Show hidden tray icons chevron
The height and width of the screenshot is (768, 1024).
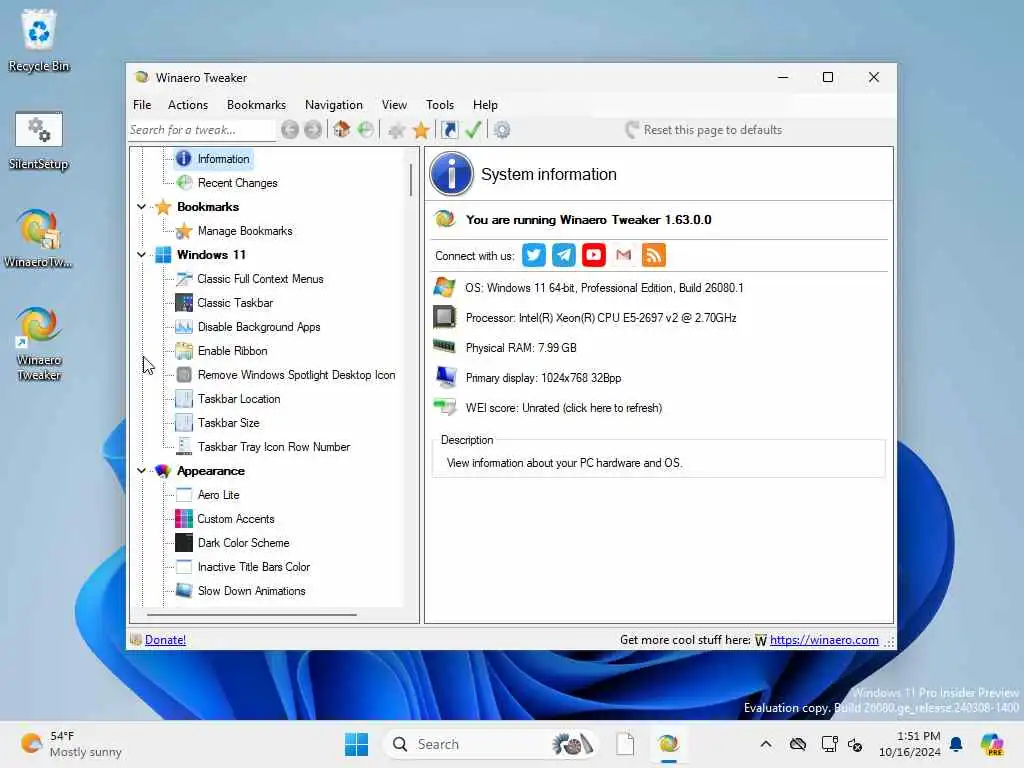(x=766, y=744)
